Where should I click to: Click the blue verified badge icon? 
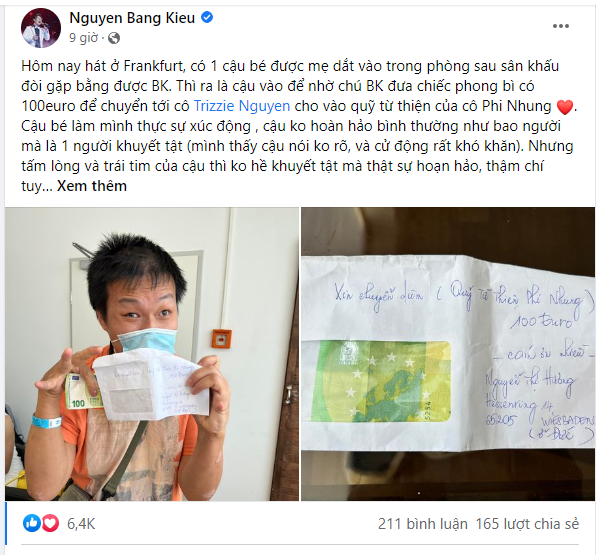(x=207, y=17)
